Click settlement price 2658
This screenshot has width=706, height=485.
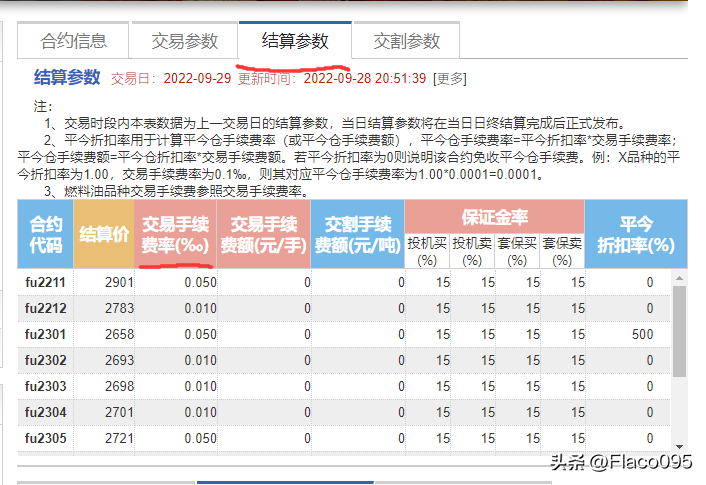[119, 335]
